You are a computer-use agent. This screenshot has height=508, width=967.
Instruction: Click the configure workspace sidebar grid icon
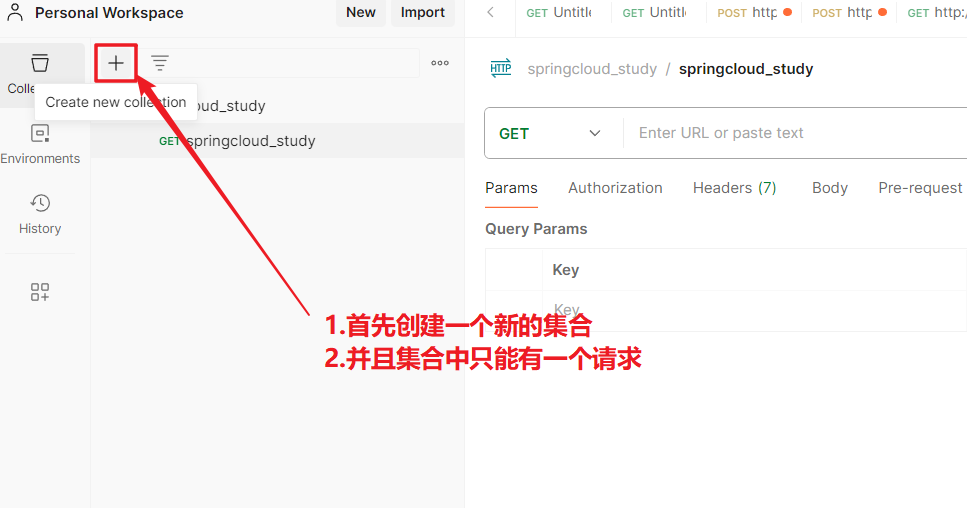[x=40, y=292]
